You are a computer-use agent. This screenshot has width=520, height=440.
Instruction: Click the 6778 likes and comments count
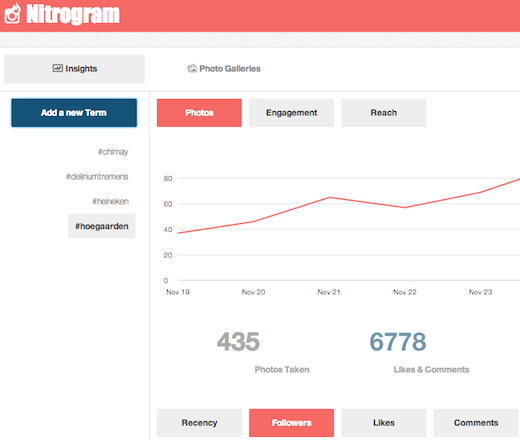point(398,342)
